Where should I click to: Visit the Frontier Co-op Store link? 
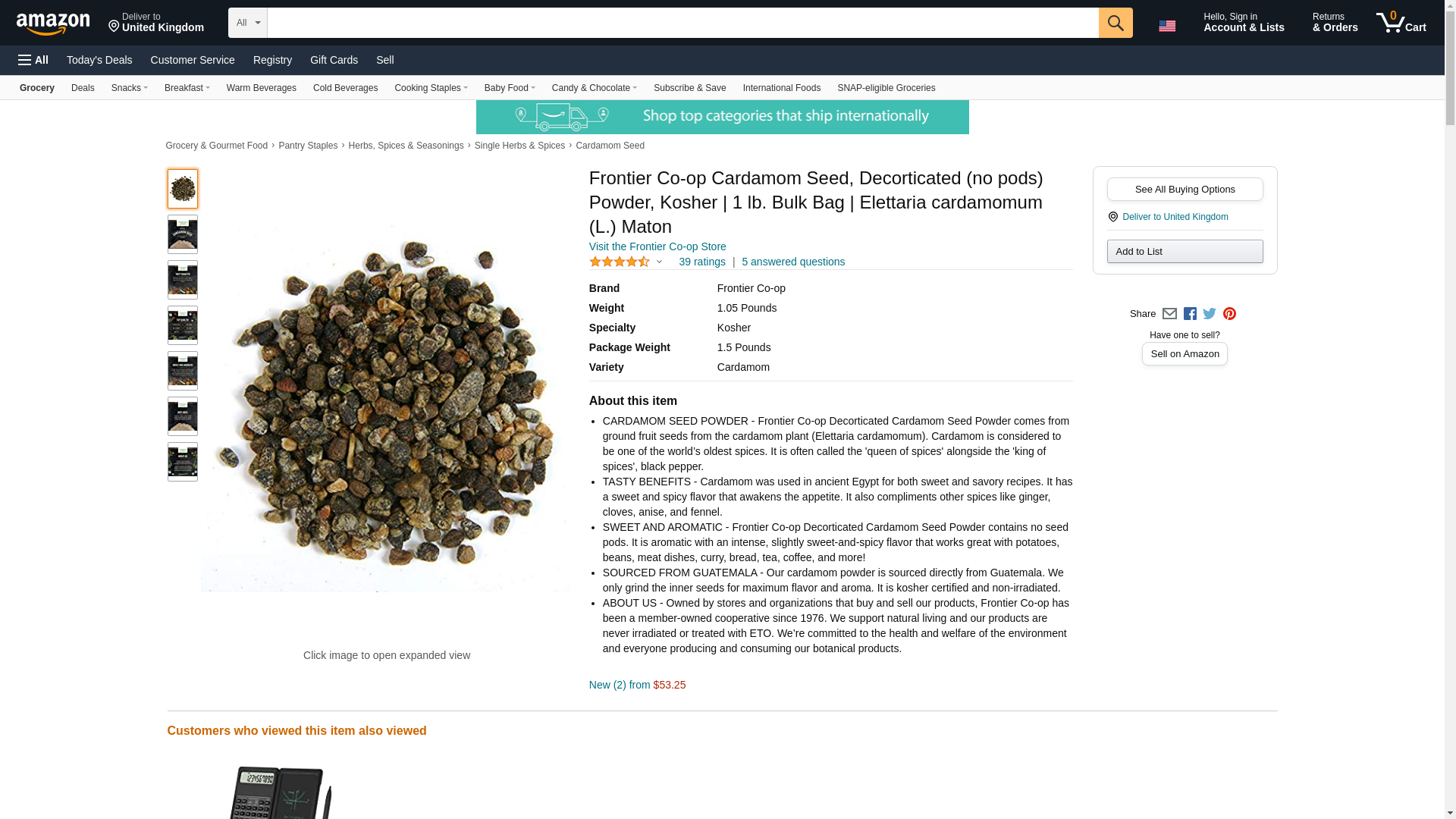click(x=657, y=246)
